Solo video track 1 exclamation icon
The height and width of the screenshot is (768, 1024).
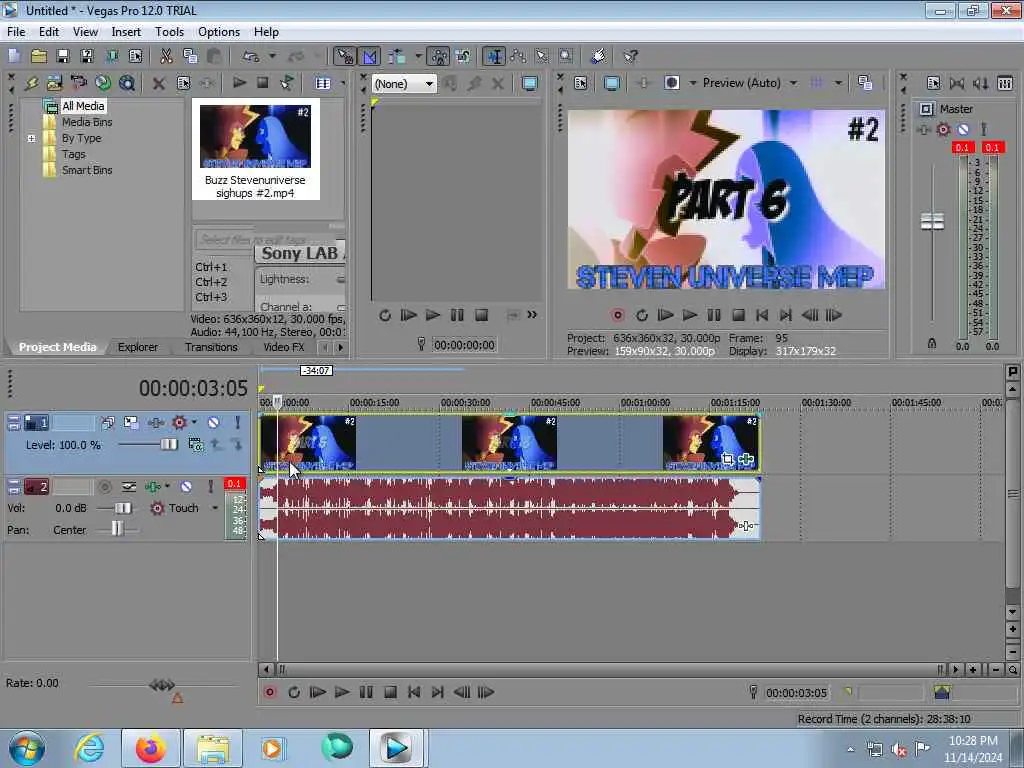pyautogui.click(x=237, y=423)
